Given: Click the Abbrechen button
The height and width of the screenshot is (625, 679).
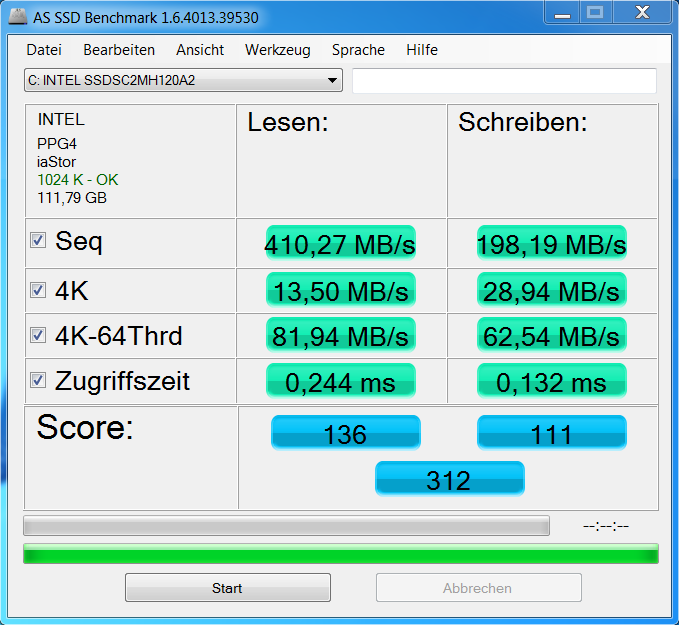Looking at the screenshot, I should click(x=479, y=588).
